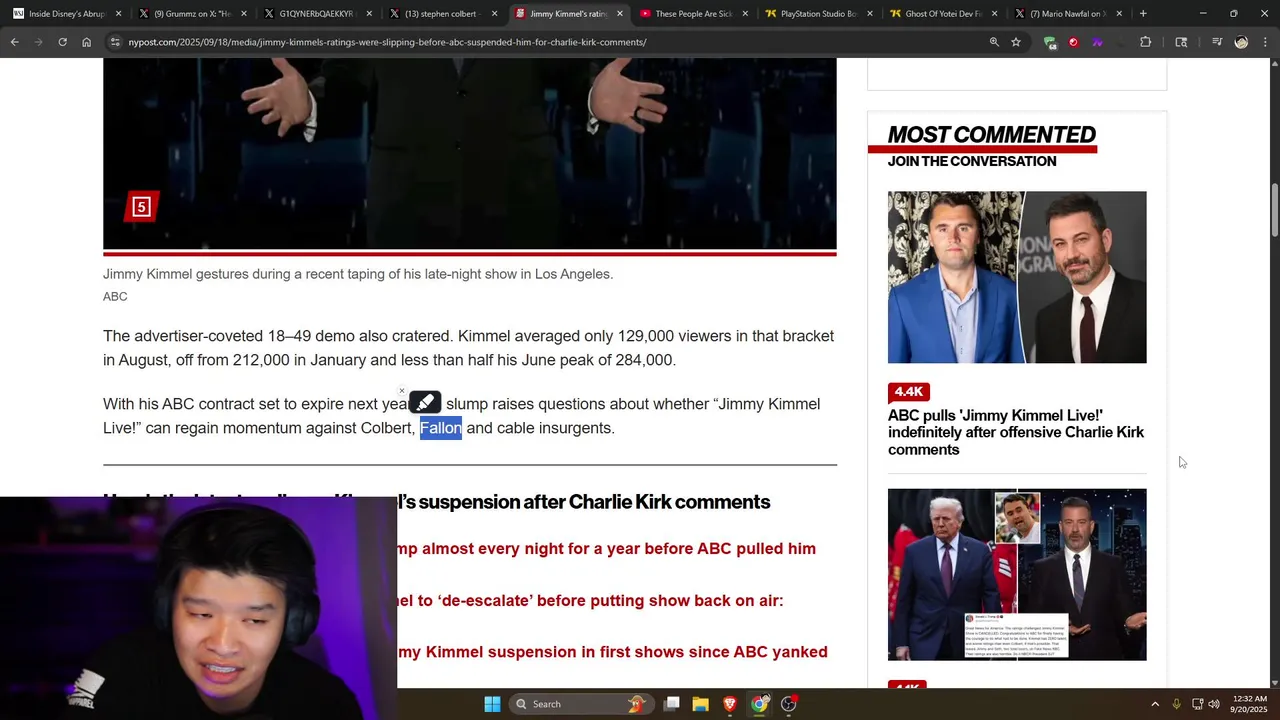Open the Extensions puzzle menu
Screen dimensions: 1280x720
tap(1145, 42)
